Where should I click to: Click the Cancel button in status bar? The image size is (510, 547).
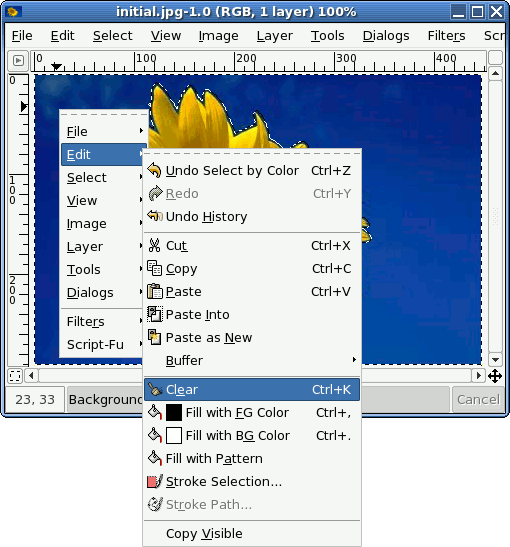478,399
